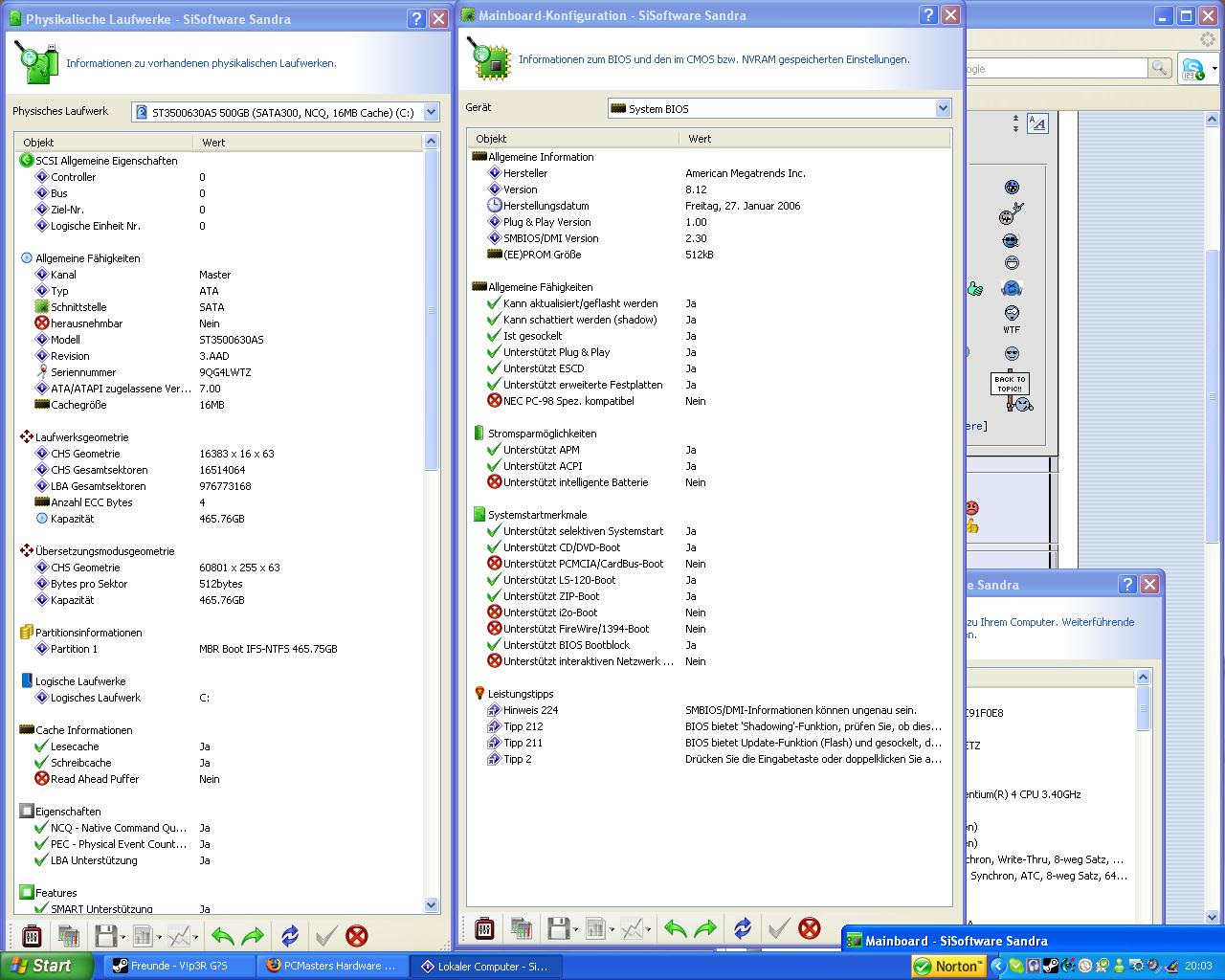
Task: Go forward with green arrow in Mainboard-Konfiguration
Action: point(705,927)
